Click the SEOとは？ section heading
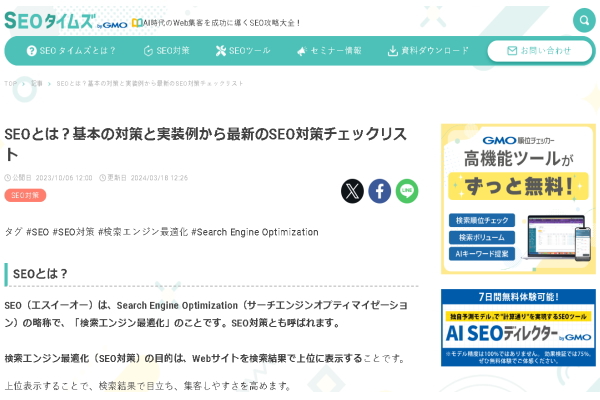This screenshot has width=600, height=400. (x=40, y=274)
